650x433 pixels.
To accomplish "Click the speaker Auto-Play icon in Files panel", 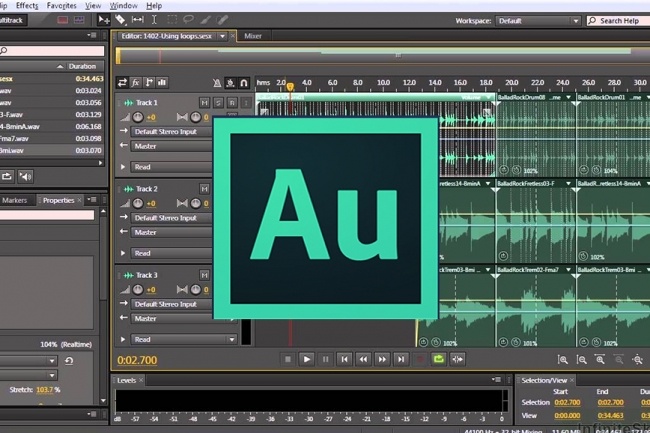I will click(x=25, y=177).
